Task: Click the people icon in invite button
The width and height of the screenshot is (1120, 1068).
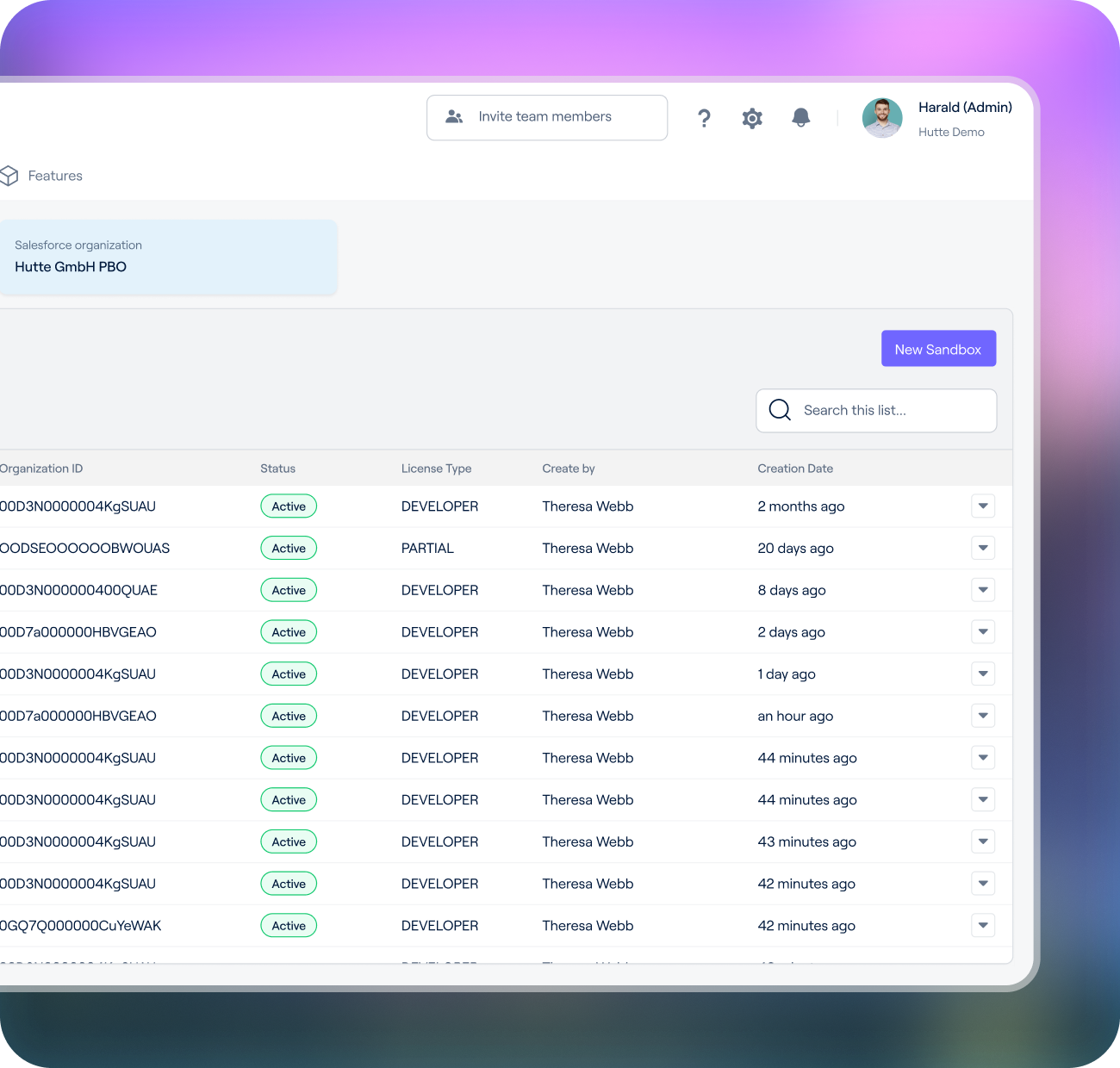Action: (454, 117)
